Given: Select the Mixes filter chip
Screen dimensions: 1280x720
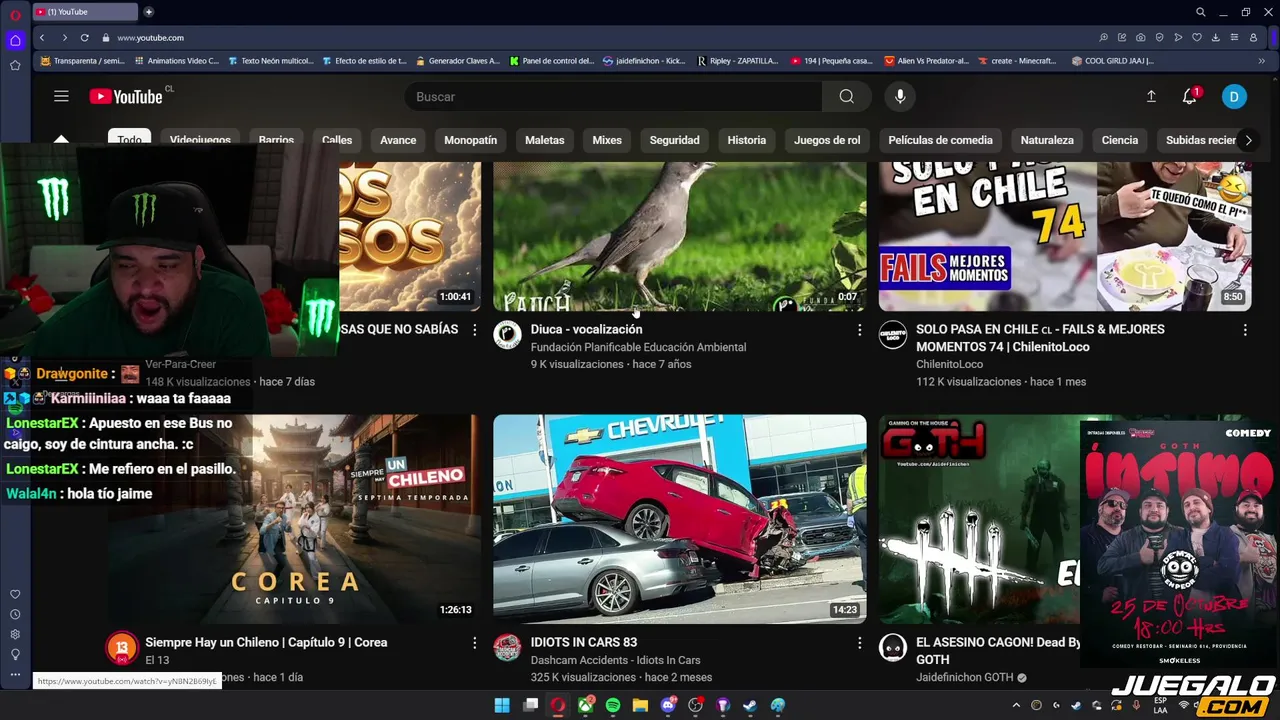Looking at the screenshot, I should [x=607, y=140].
